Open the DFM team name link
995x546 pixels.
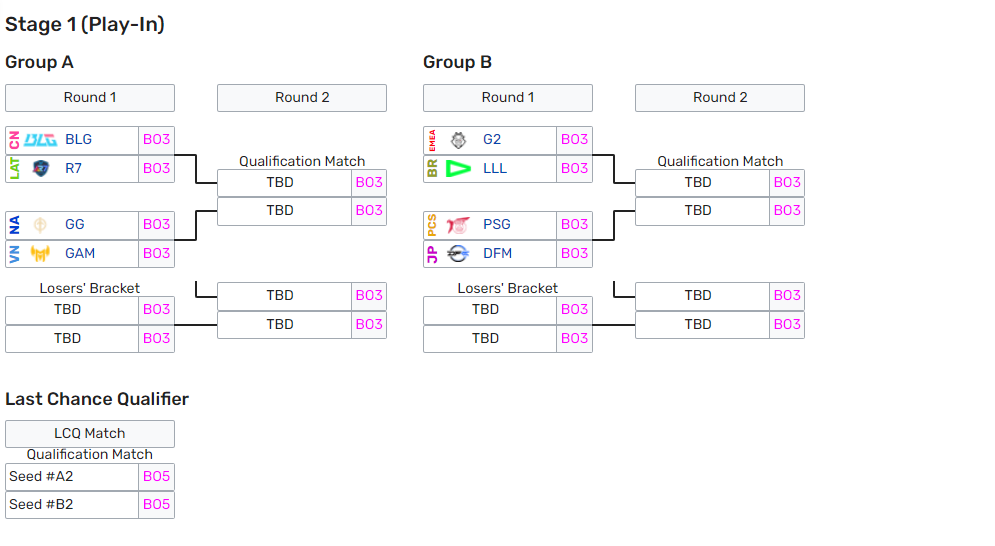497,253
